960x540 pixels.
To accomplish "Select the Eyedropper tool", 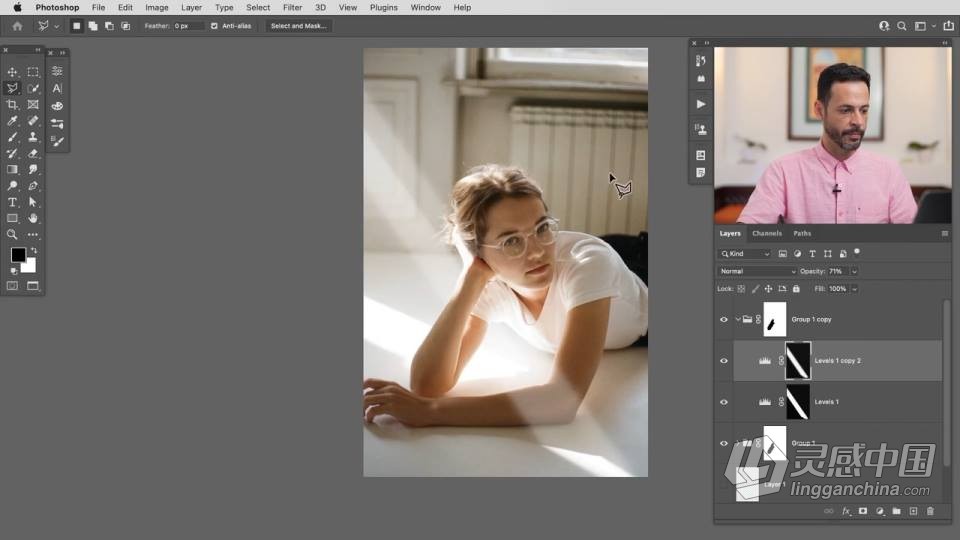I will coord(12,121).
